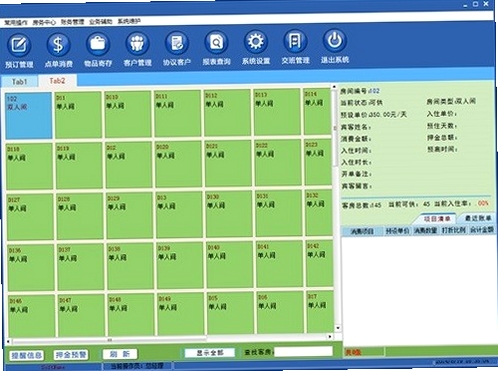Screen dimensions: 498x371
Task: Select room 0128 tile
Action: [x=80, y=216]
